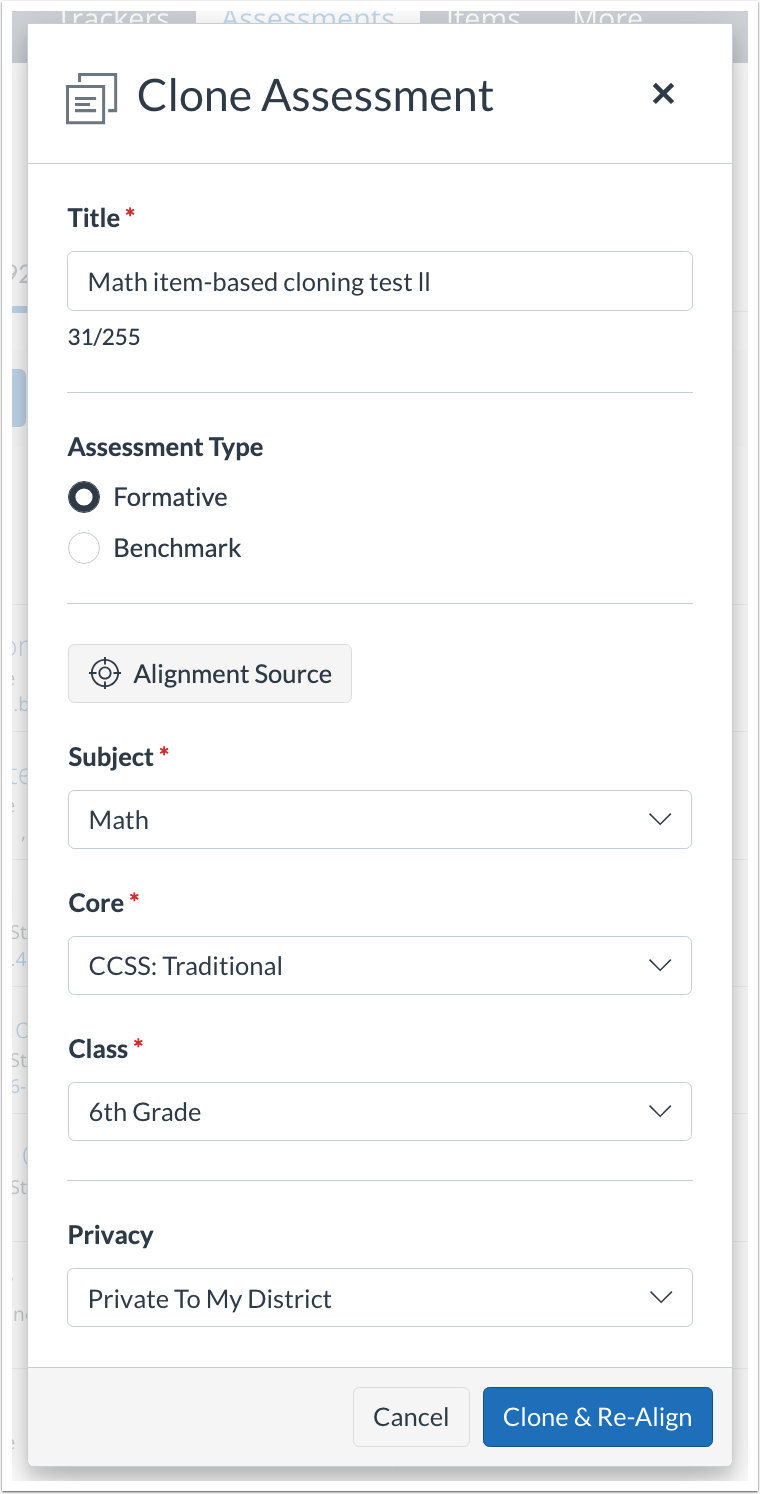Select the Formative assessment type
The width and height of the screenshot is (760, 1494).
click(x=84, y=497)
